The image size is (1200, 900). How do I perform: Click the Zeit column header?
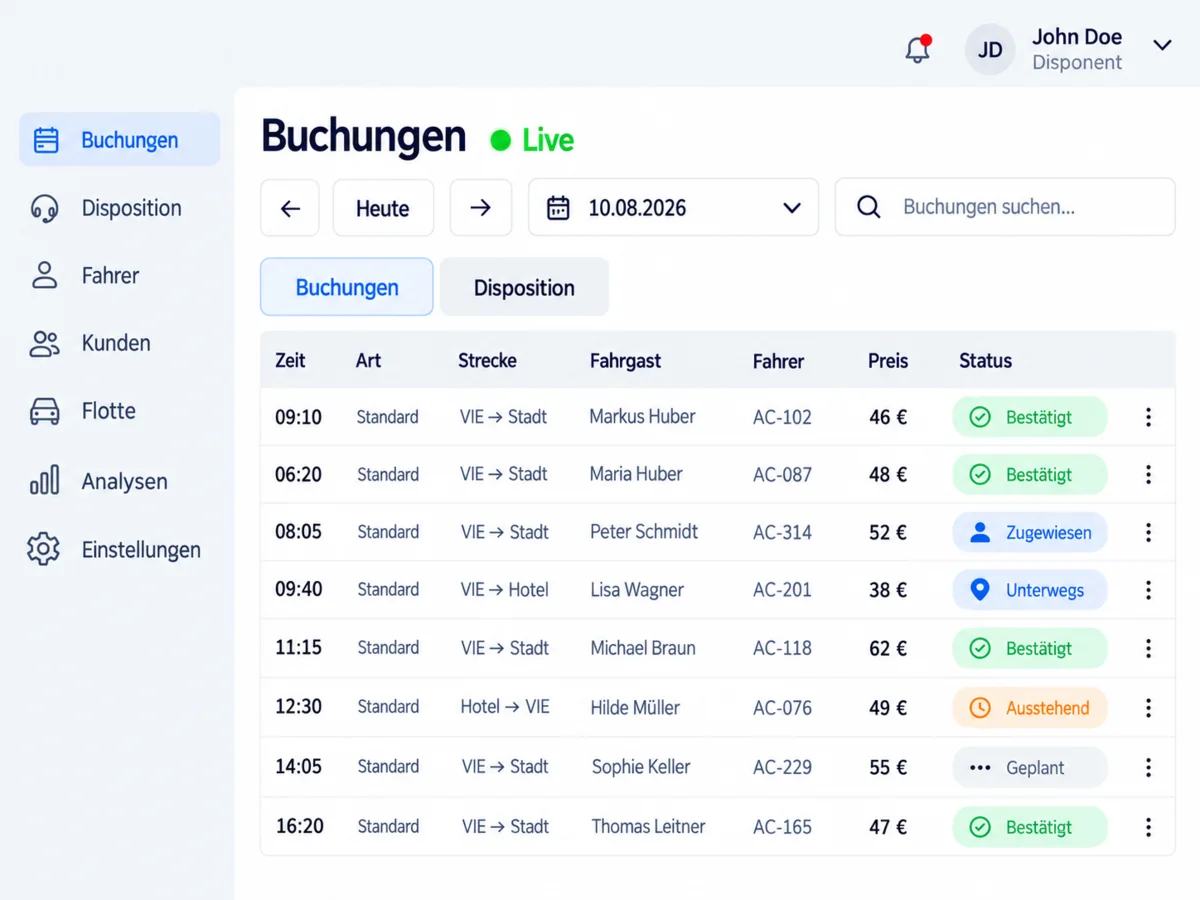point(290,360)
